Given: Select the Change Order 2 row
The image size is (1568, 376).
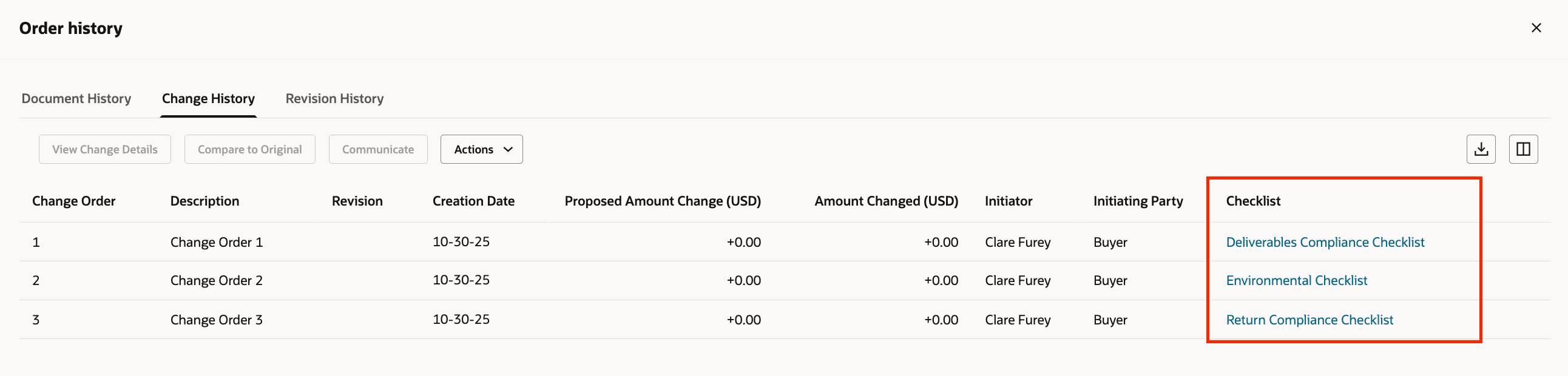Looking at the screenshot, I should (x=217, y=280).
